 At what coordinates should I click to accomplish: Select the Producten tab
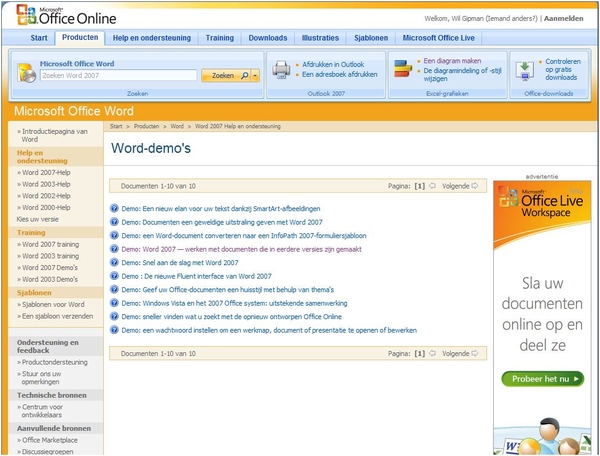coord(80,37)
